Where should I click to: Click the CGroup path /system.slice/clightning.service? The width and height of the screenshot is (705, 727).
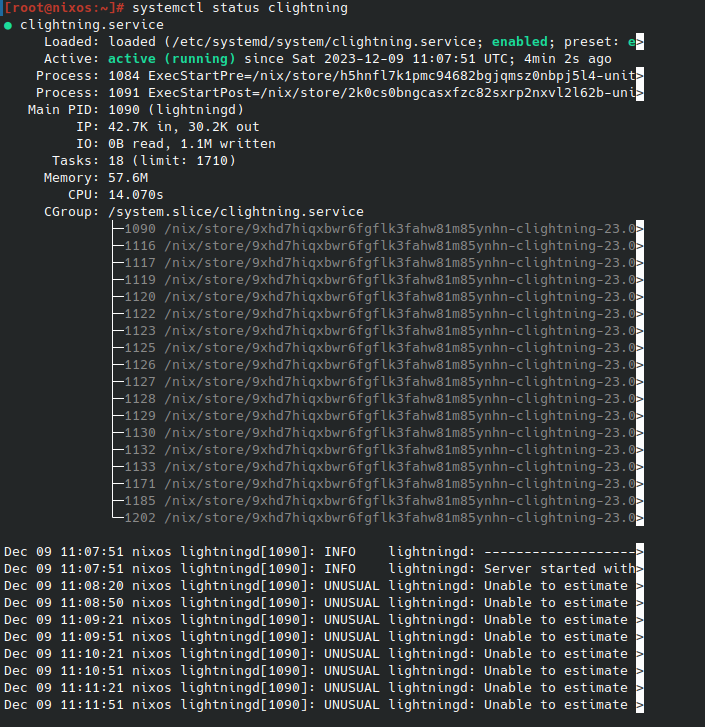point(234,212)
